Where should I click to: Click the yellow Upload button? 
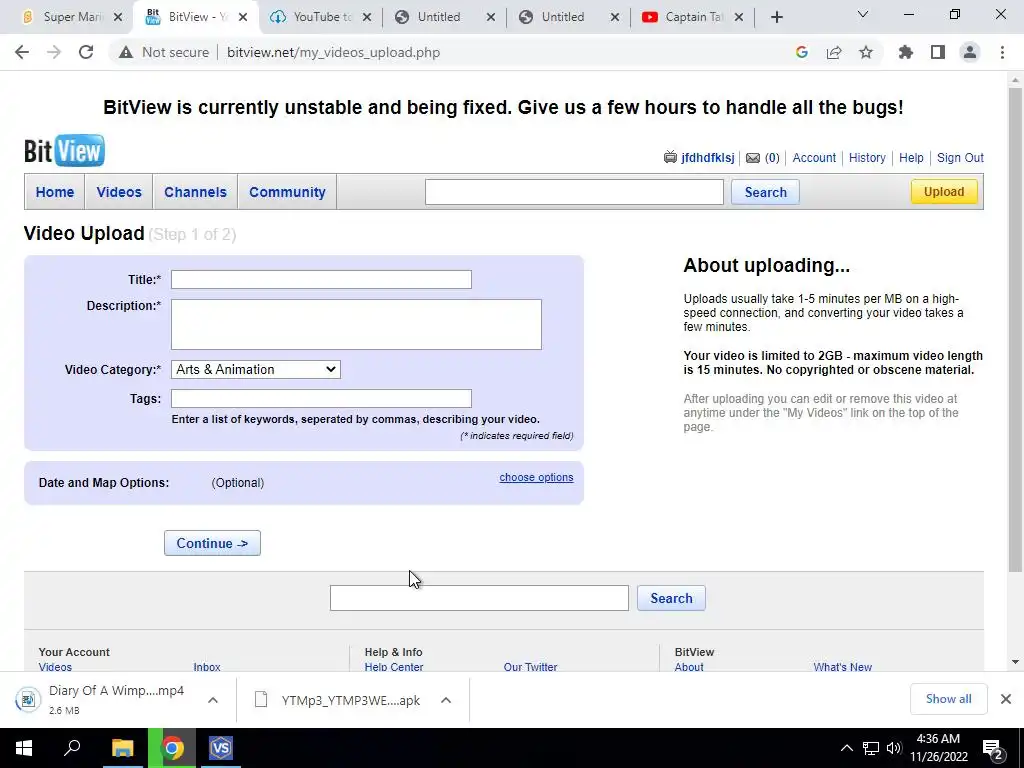point(944,192)
